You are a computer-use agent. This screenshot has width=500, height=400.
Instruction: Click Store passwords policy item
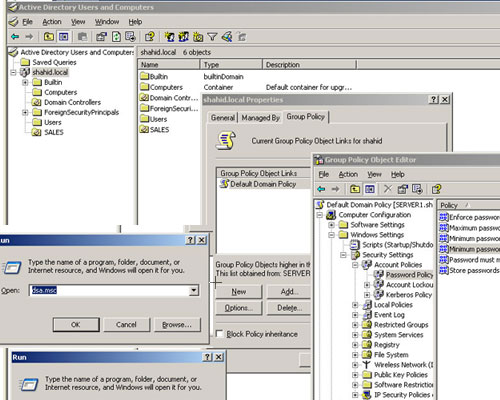(x=469, y=271)
